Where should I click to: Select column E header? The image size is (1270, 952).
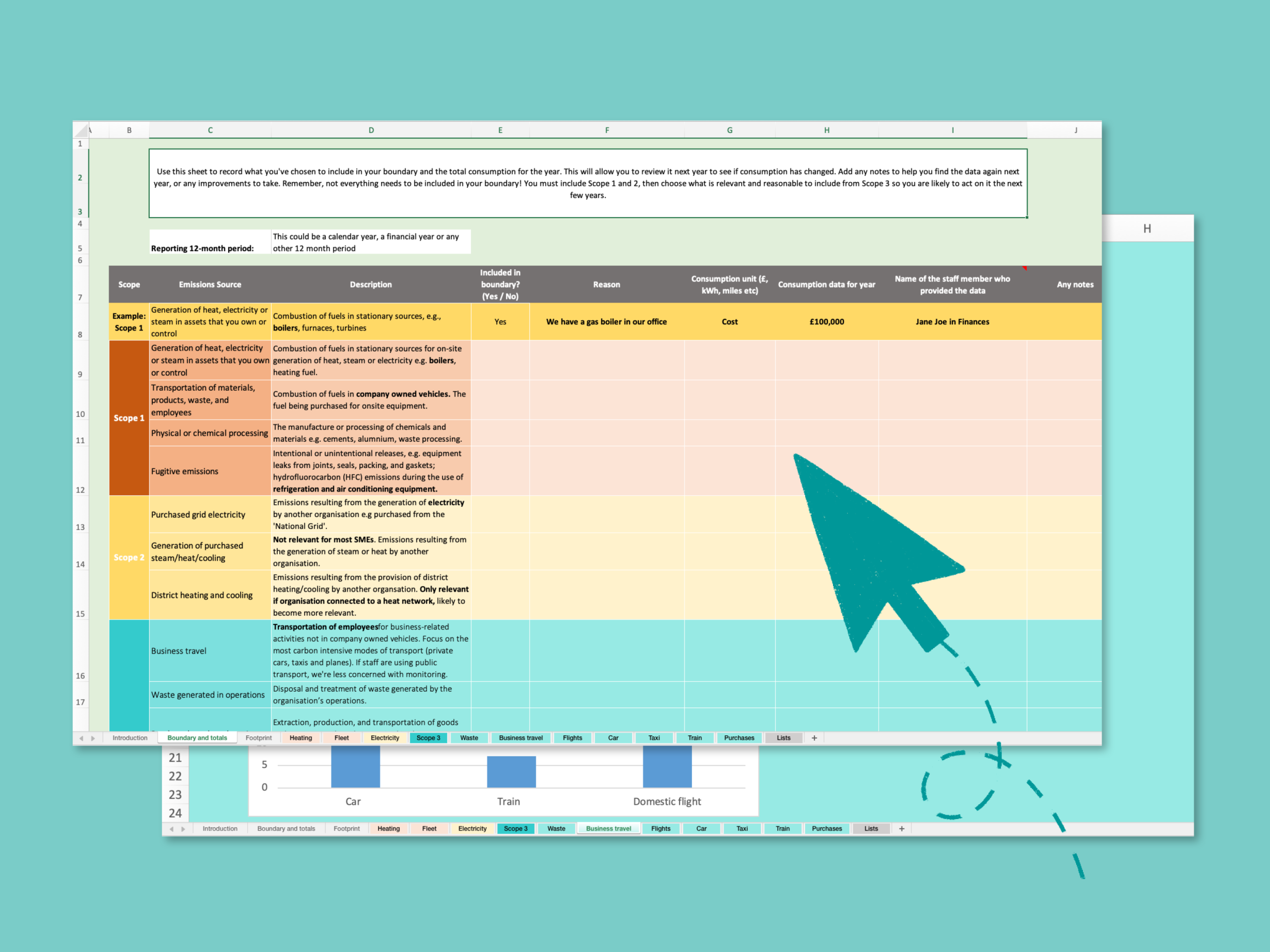(x=500, y=130)
